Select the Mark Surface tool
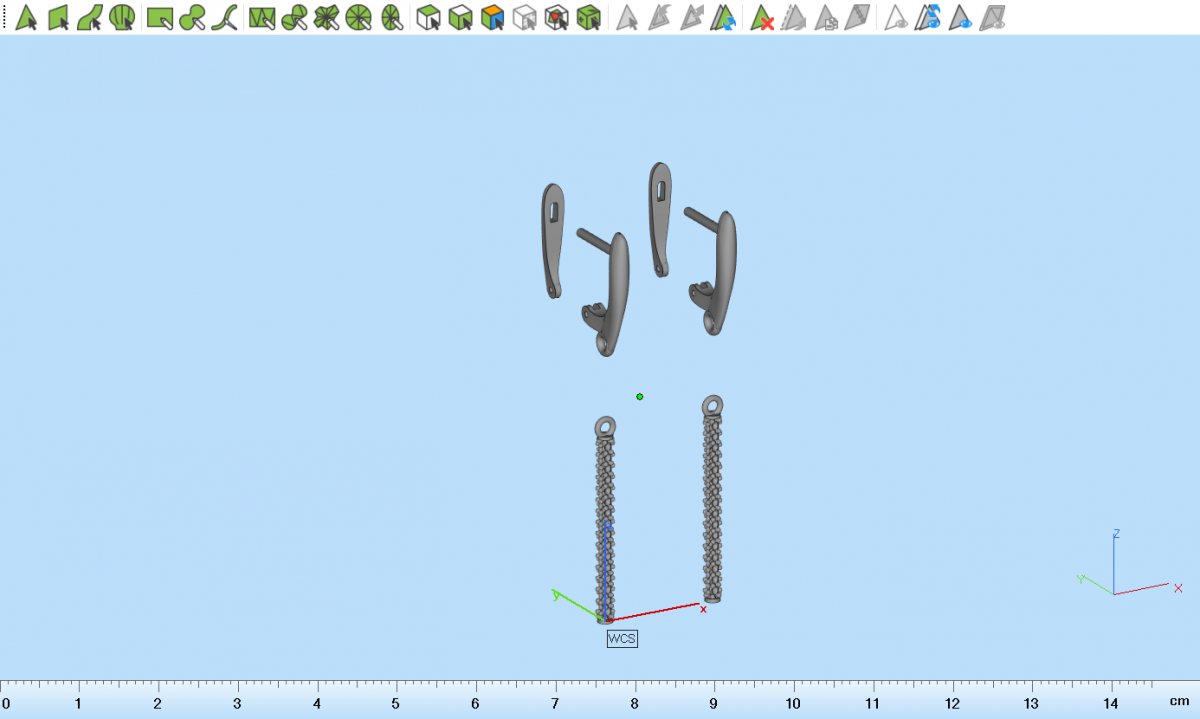 [90, 17]
